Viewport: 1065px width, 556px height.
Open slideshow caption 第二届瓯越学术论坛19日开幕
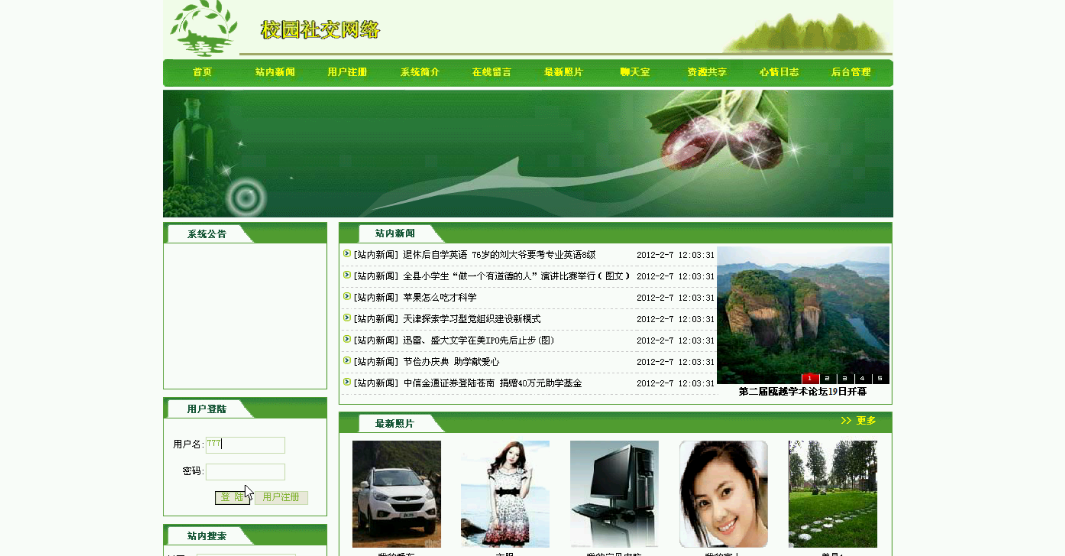[803, 392]
